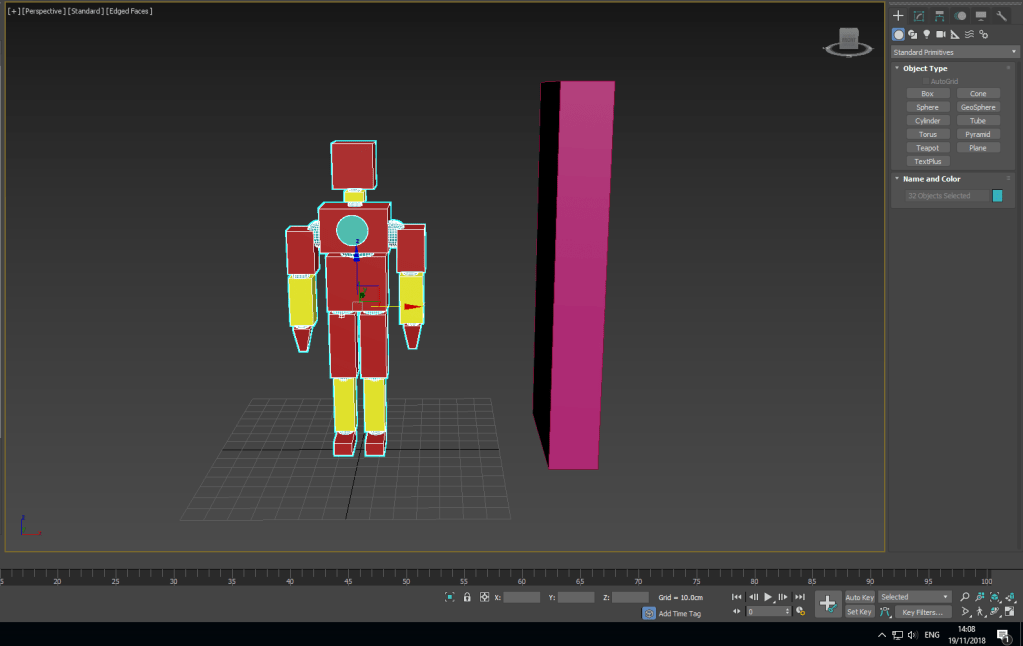The width and height of the screenshot is (1023, 646).
Task: Open the Hierarchy panel
Action: pos(938,15)
